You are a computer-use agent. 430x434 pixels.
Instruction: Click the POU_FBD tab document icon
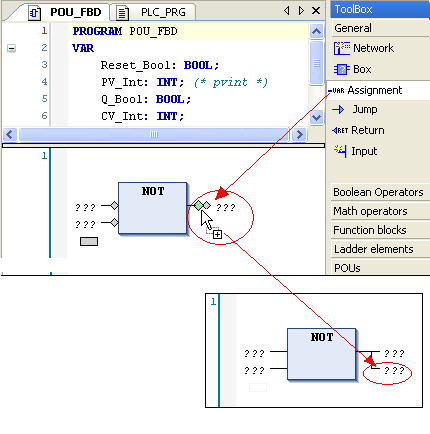pos(35,13)
